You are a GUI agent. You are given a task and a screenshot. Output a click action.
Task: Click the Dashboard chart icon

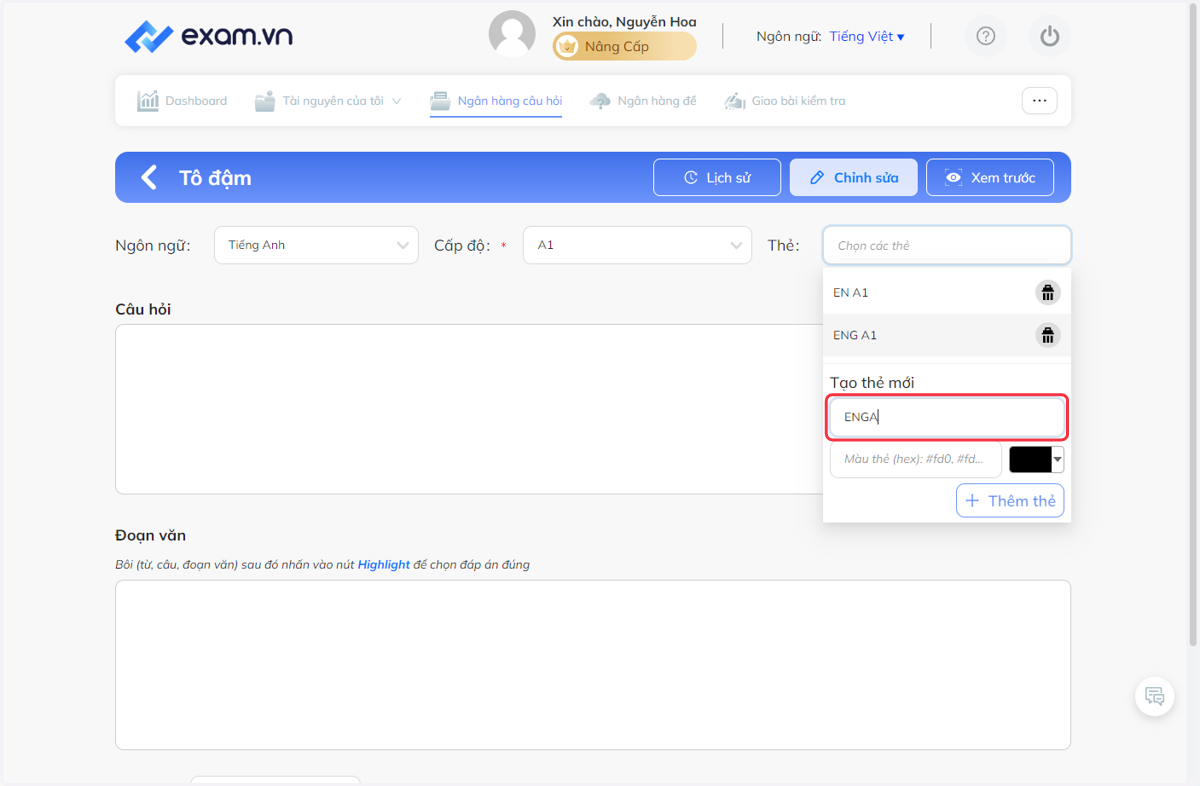click(148, 101)
